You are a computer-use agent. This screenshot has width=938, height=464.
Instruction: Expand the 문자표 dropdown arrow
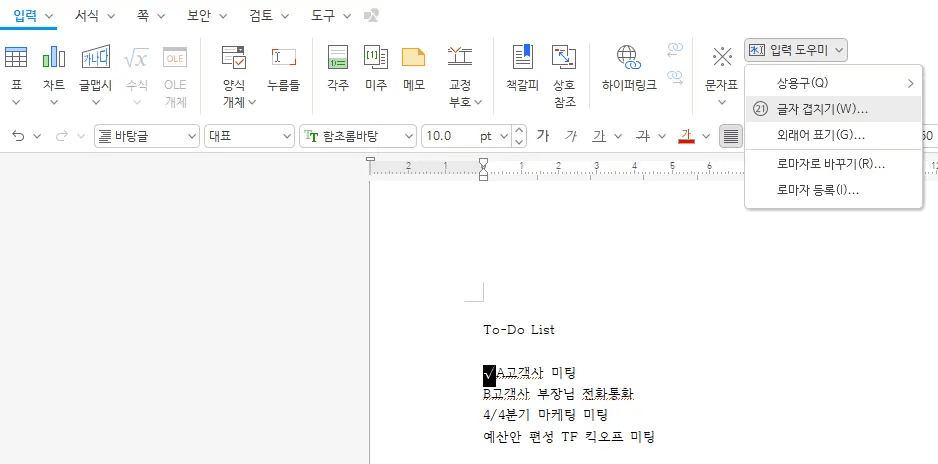point(722,102)
